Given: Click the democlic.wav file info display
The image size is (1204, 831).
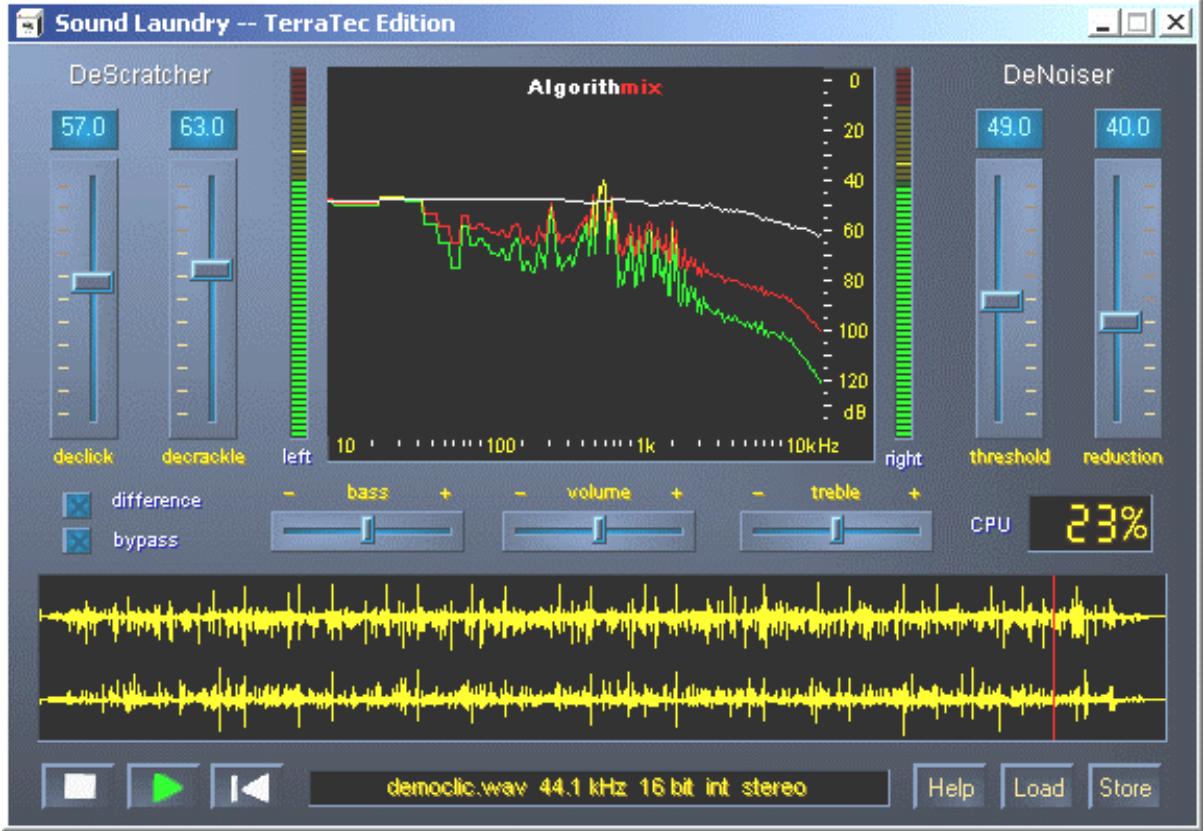Looking at the screenshot, I should coord(598,788).
